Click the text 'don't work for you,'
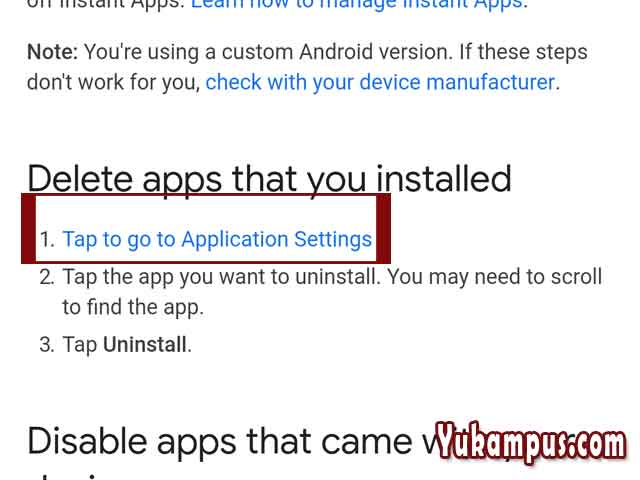The image size is (640, 480). coord(113,83)
